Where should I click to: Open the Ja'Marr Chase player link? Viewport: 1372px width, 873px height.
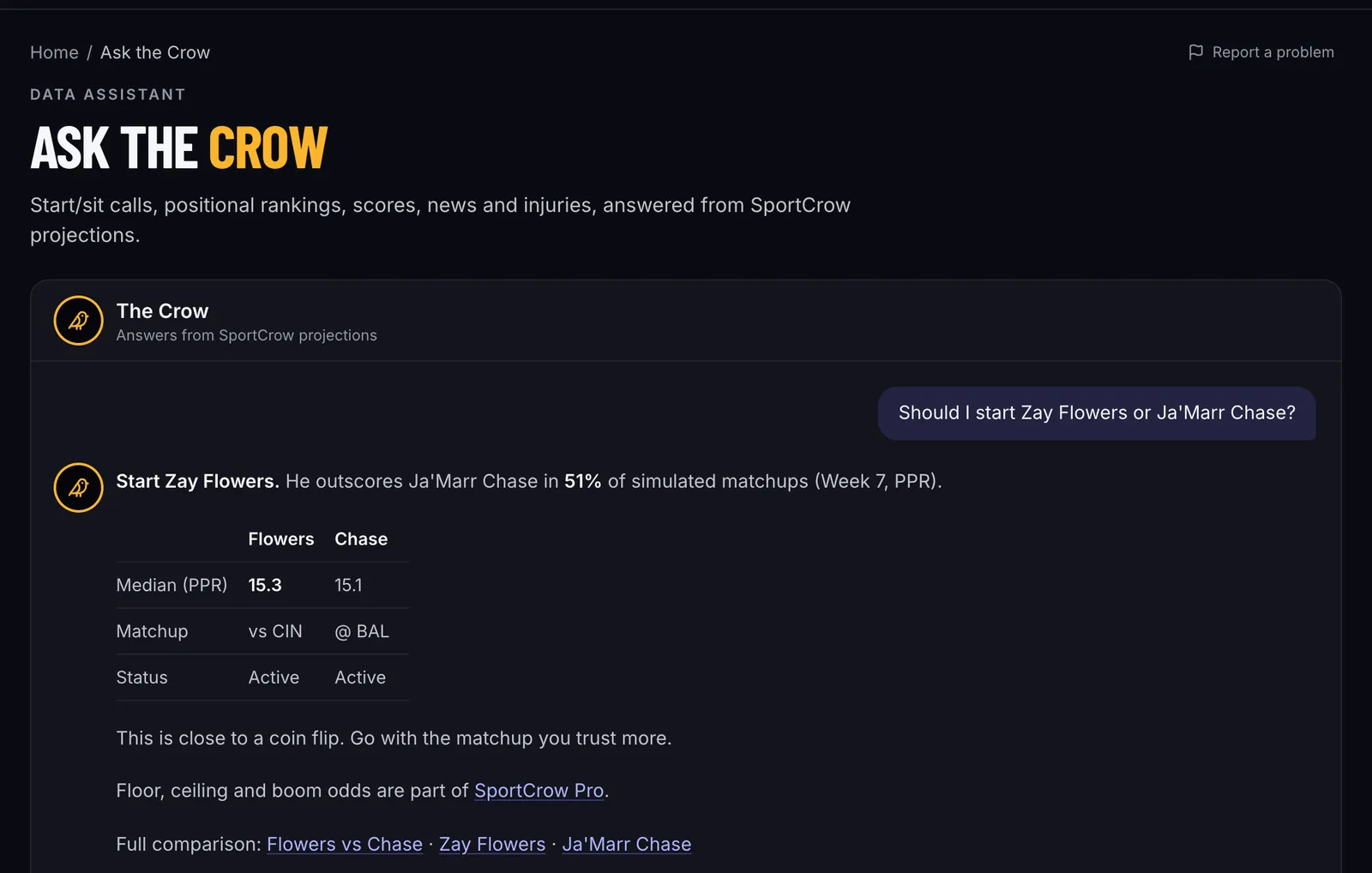coord(627,844)
